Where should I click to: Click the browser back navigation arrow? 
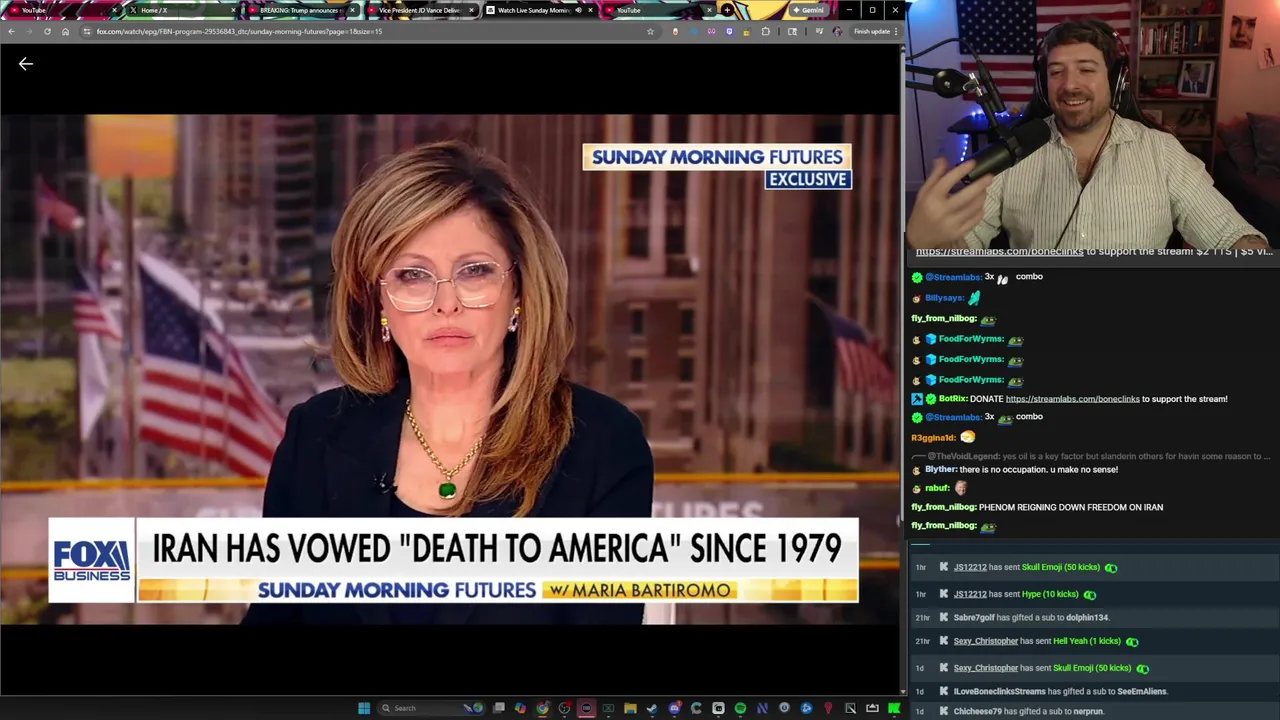click(x=11, y=31)
